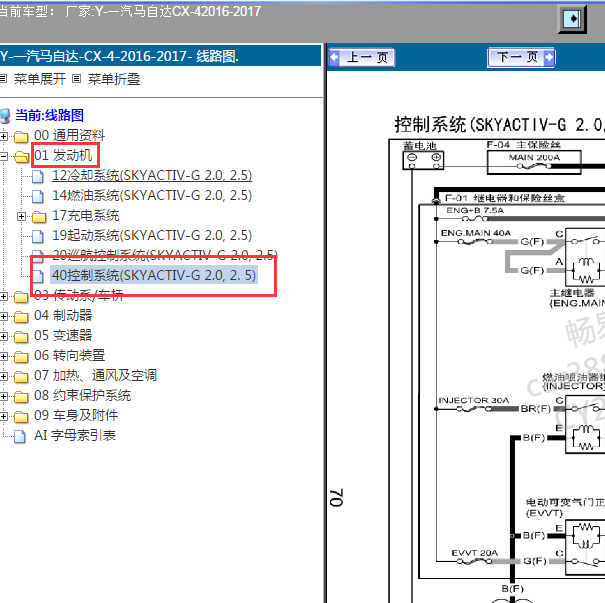Open 19起动系统(SKYACTIV-G 2.0, 2.5) document
This screenshot has height=603, width=605.
[152, 235]
